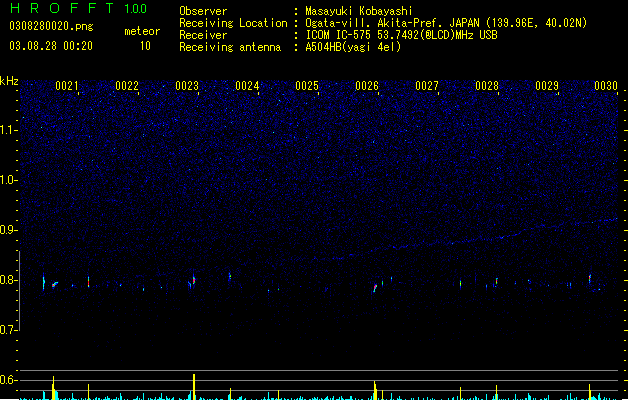Click the red meteor echo near 0026
The height and width of the screenshot is (400, 629).
(x=375, y=288)
